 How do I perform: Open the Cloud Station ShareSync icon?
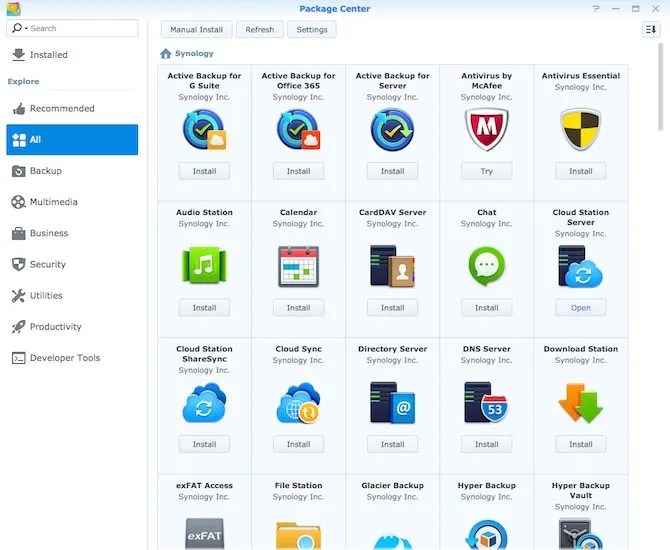pos(204,403)
